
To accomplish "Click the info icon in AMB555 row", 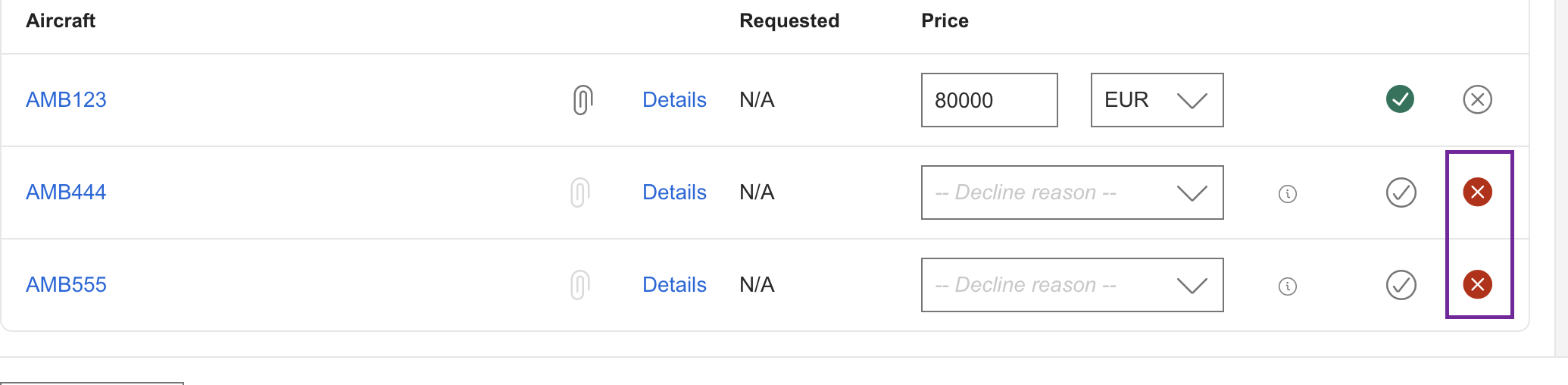I will coord(1287,286).
